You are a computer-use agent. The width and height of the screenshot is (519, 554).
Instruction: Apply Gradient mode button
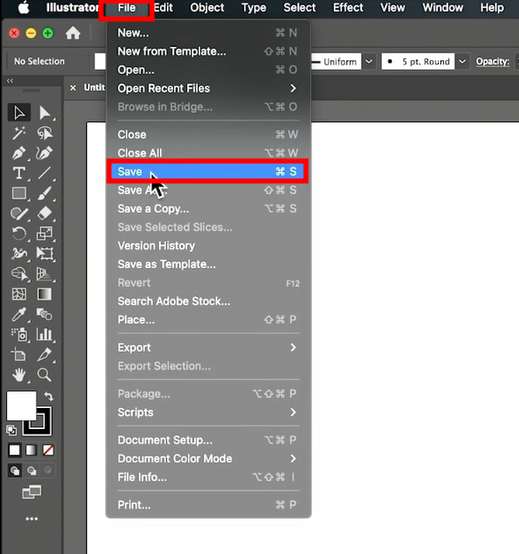tap(31, 450)
